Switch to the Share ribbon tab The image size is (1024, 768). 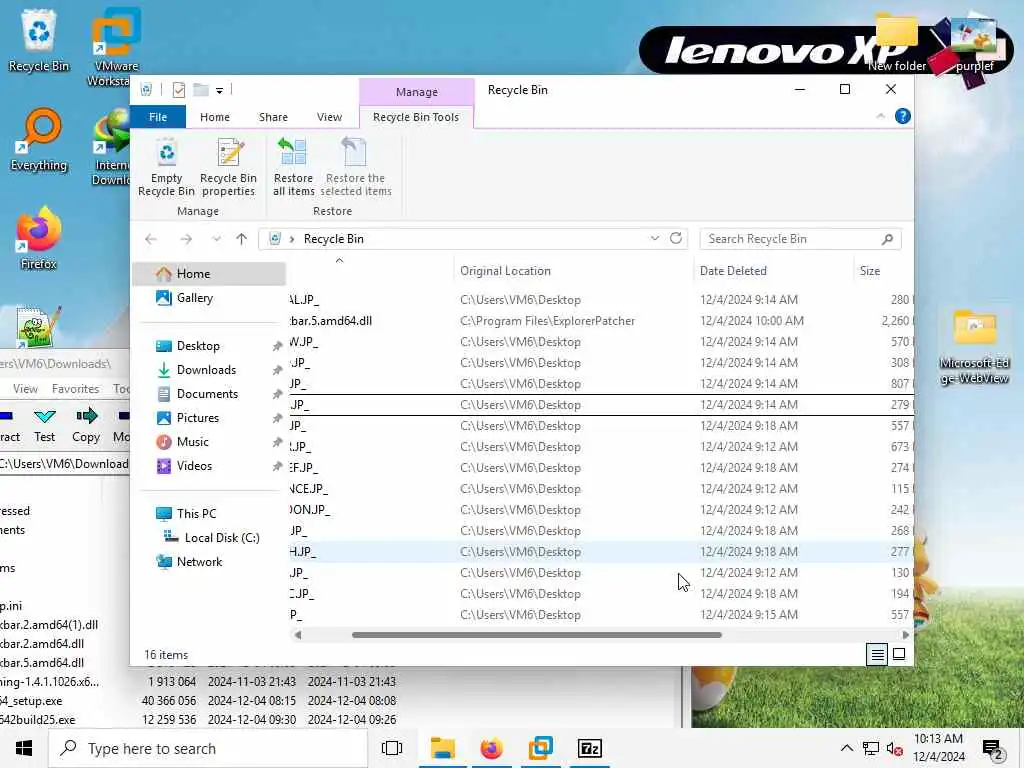[273, 117]
